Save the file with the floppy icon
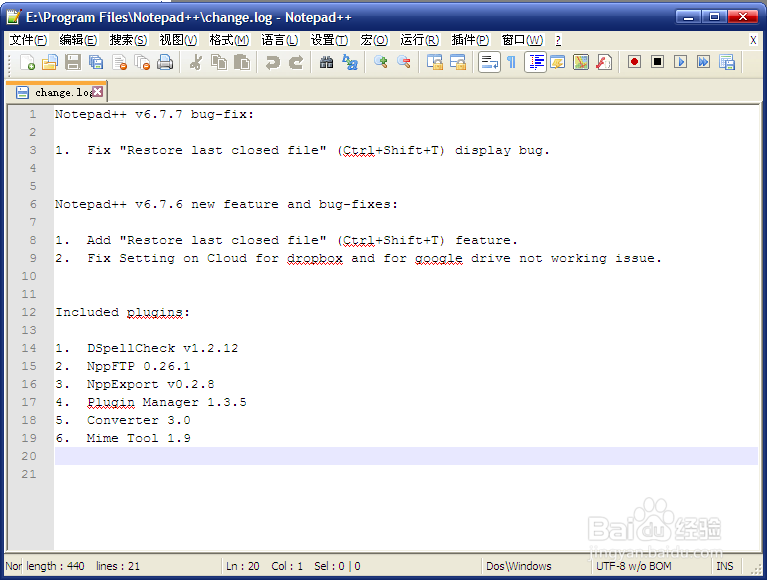Image resolution: width=767 pixels, height=580 pixels. tap(73, 62)
